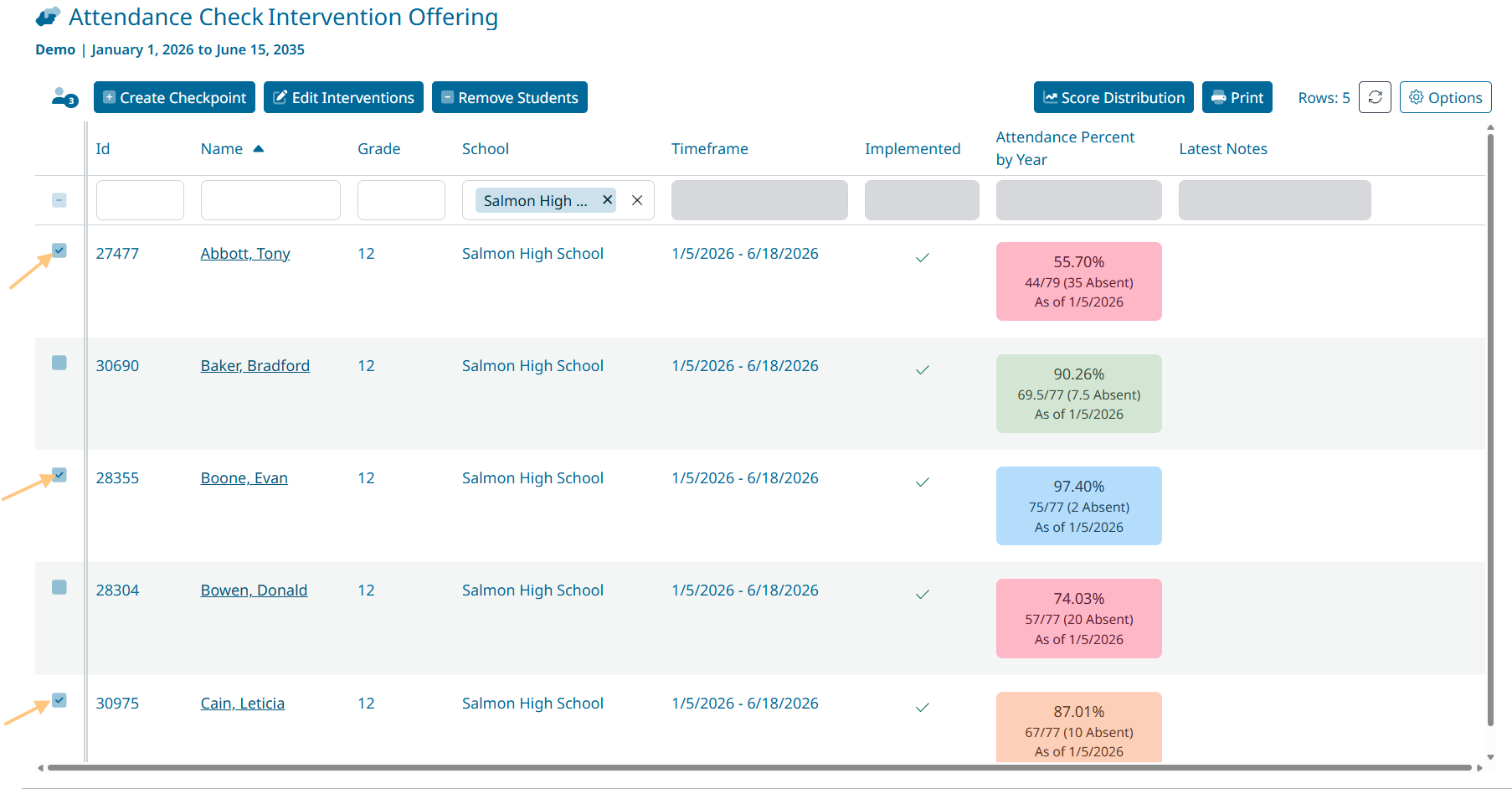Image resolution: width=1512 pixels, height=789 pixels.
Task: Open the Timeframe filter dropdown
Action: pyautogui.click(x=759, y=200)
